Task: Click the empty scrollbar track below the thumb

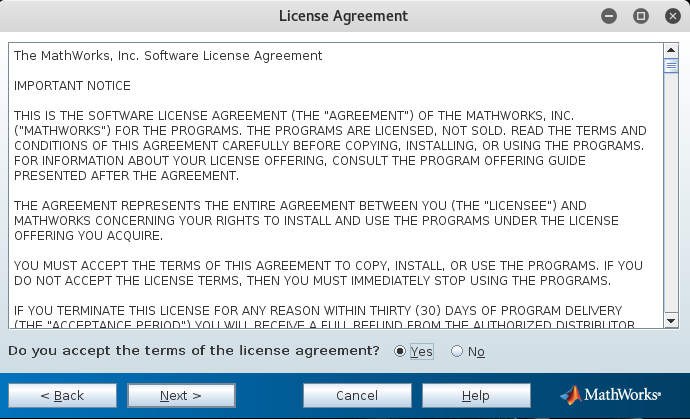Action: (x=671, y=194)
